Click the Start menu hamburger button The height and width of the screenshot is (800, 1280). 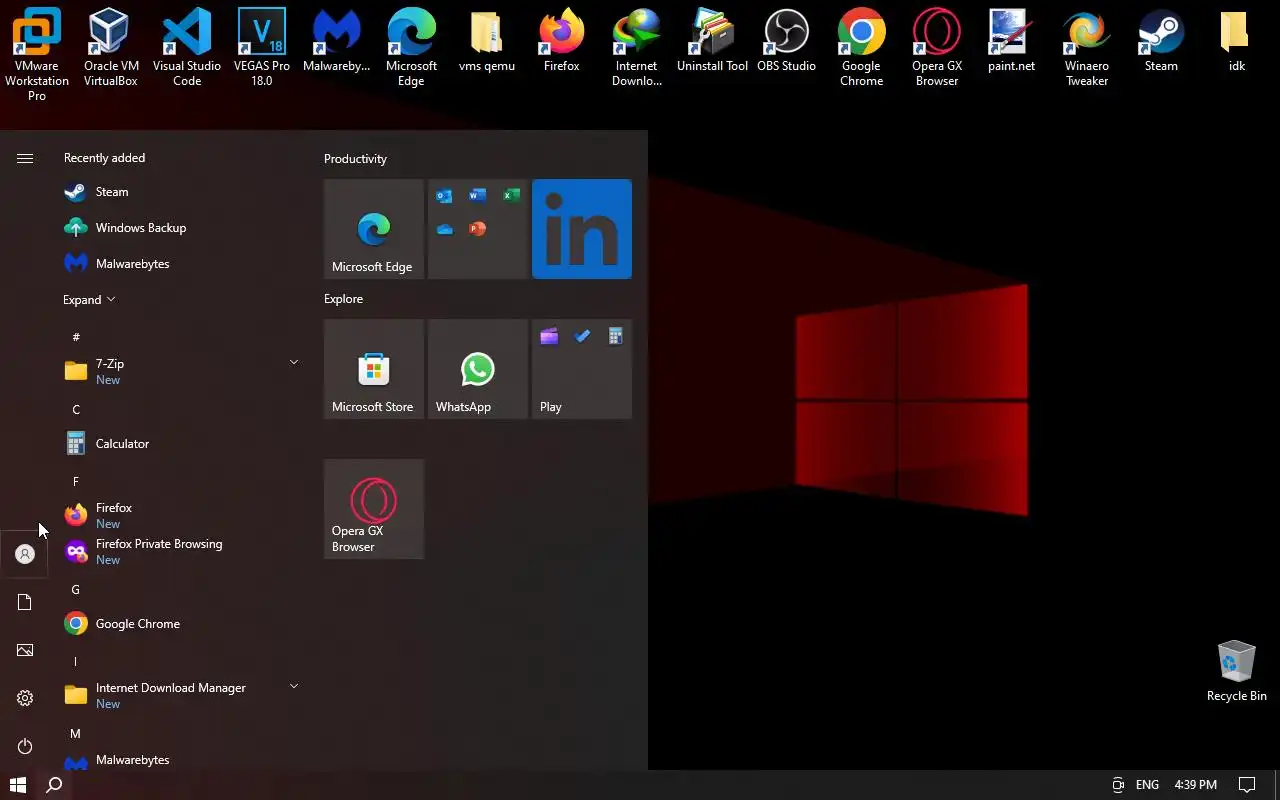[x=25, y=158]
